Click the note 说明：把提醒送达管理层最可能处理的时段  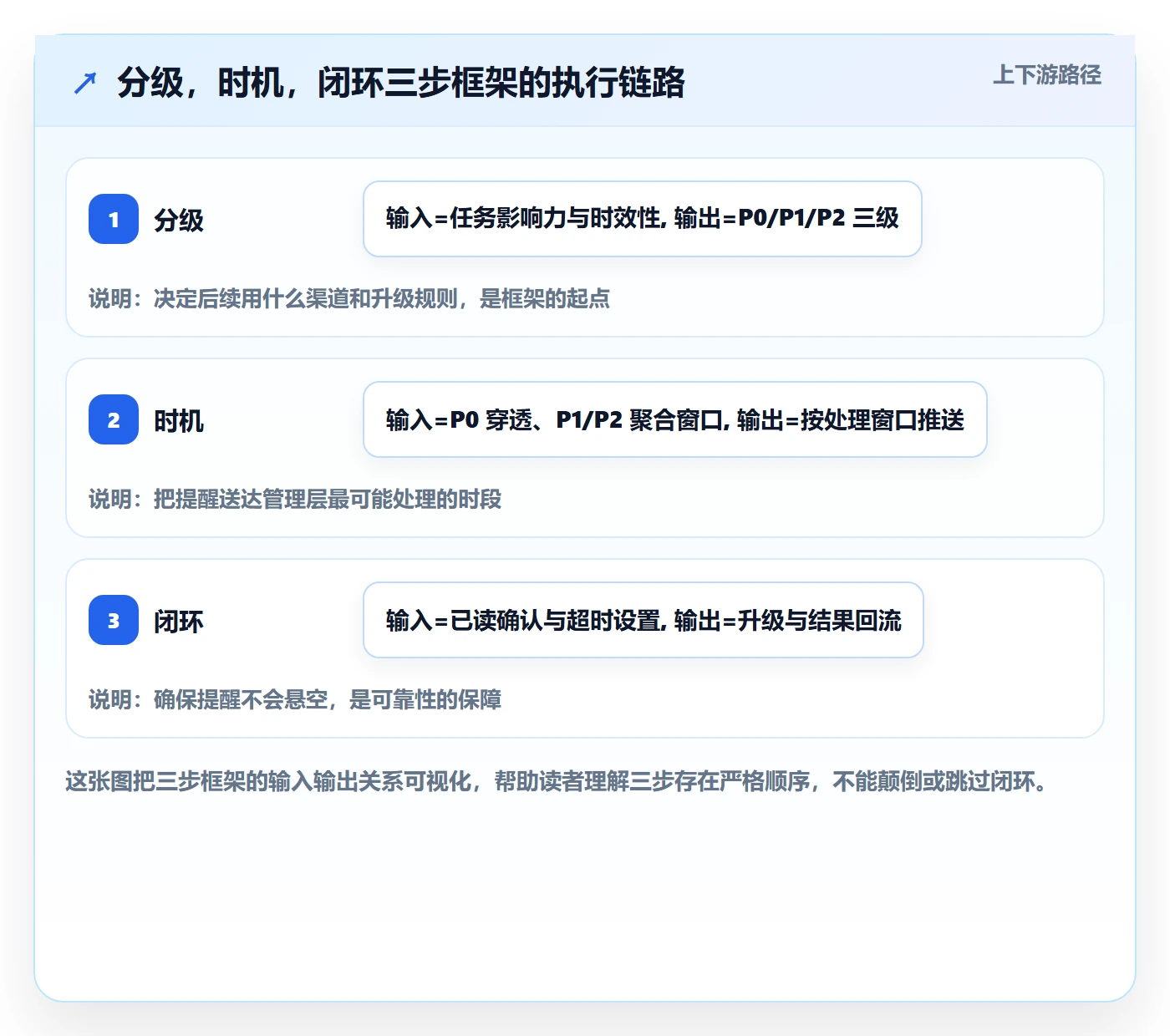pyautogui.click(x=295, y=499)
